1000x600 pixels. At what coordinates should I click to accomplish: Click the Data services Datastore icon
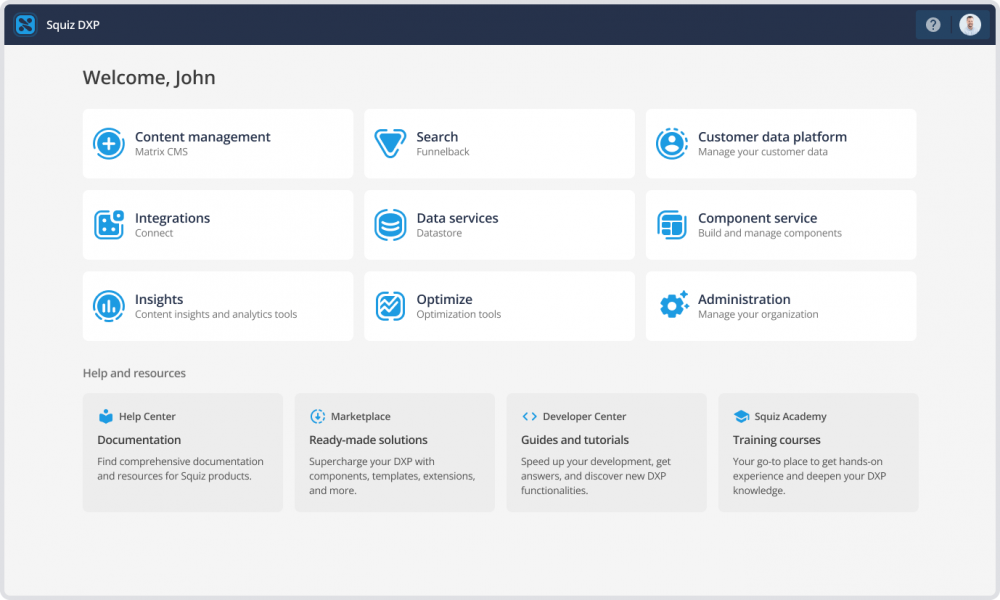coord(390,224)
